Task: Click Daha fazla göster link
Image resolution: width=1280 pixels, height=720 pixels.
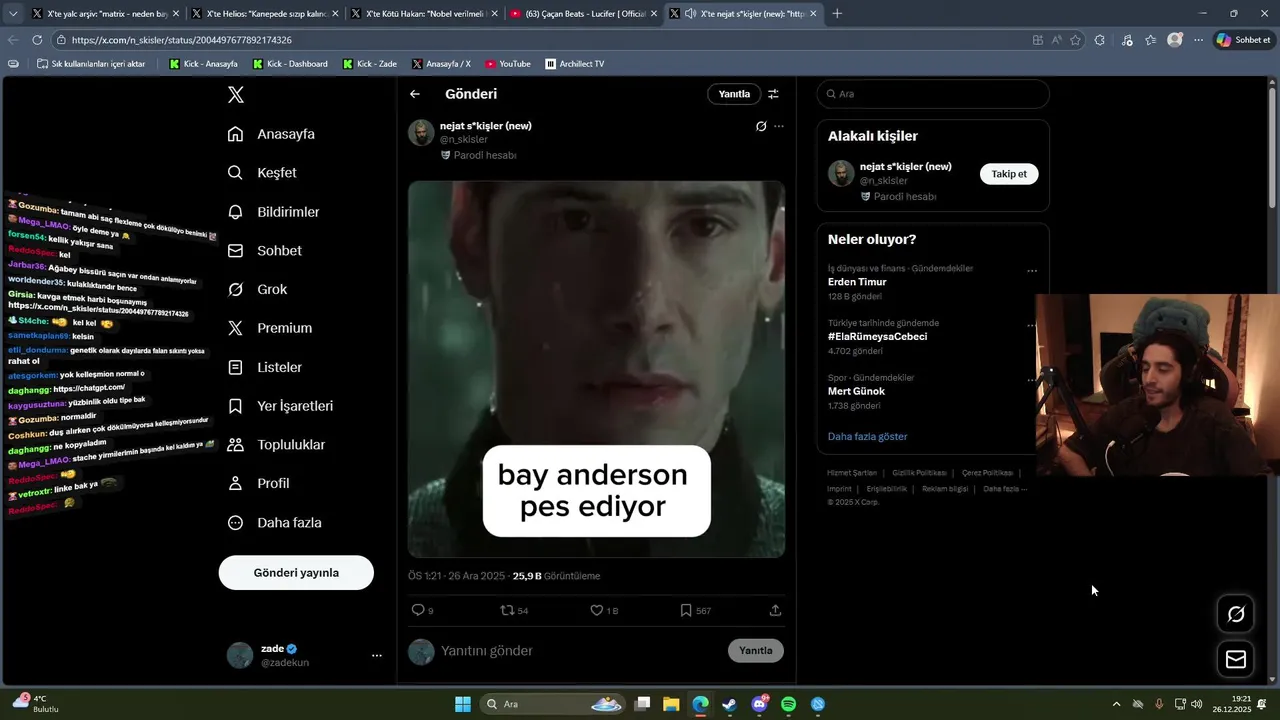Action: [867, 437]
